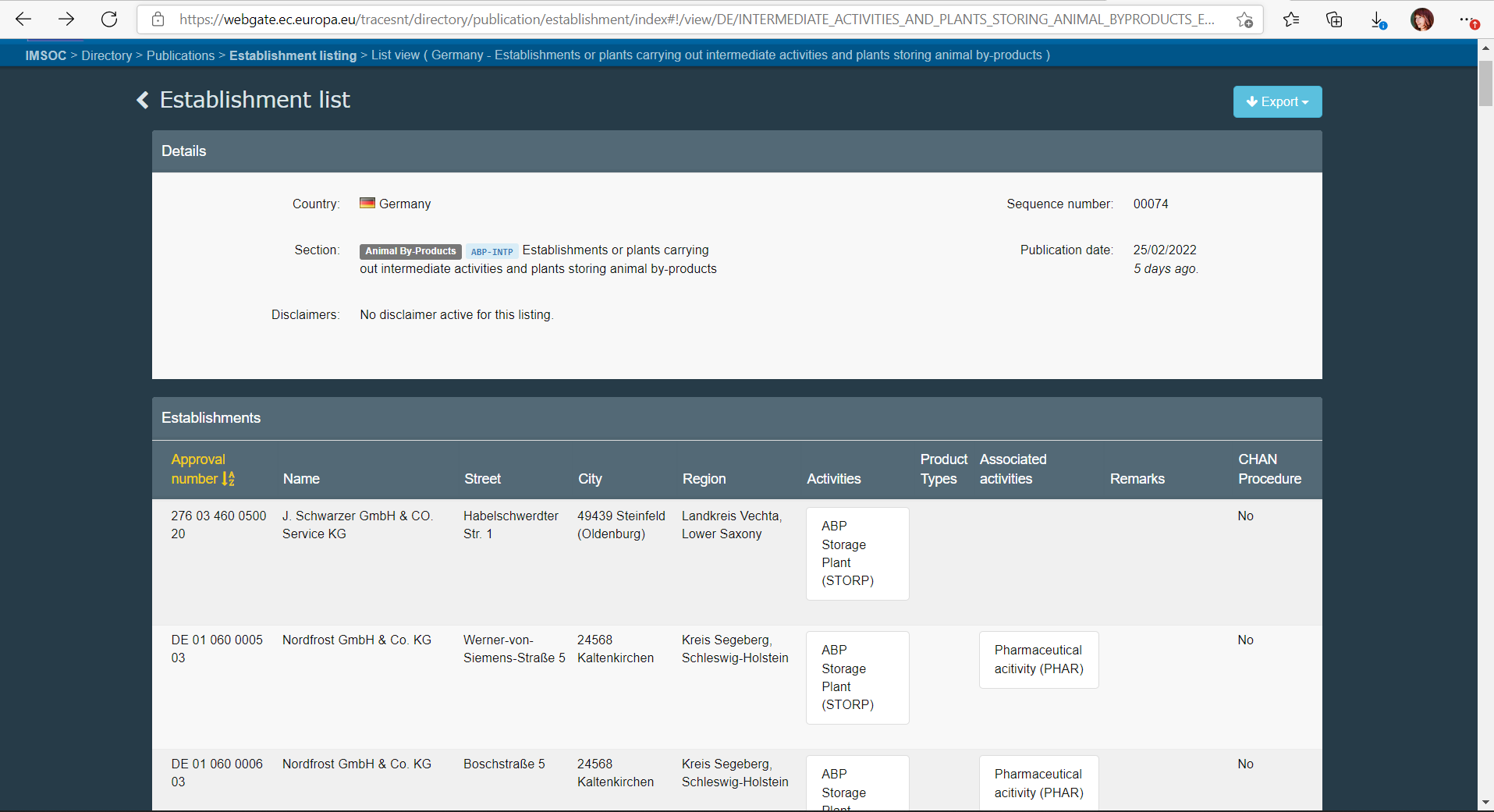
Task: Click 49439 Steinfeld (Oldenburg) city cell
Action: (x=621, y=525)
